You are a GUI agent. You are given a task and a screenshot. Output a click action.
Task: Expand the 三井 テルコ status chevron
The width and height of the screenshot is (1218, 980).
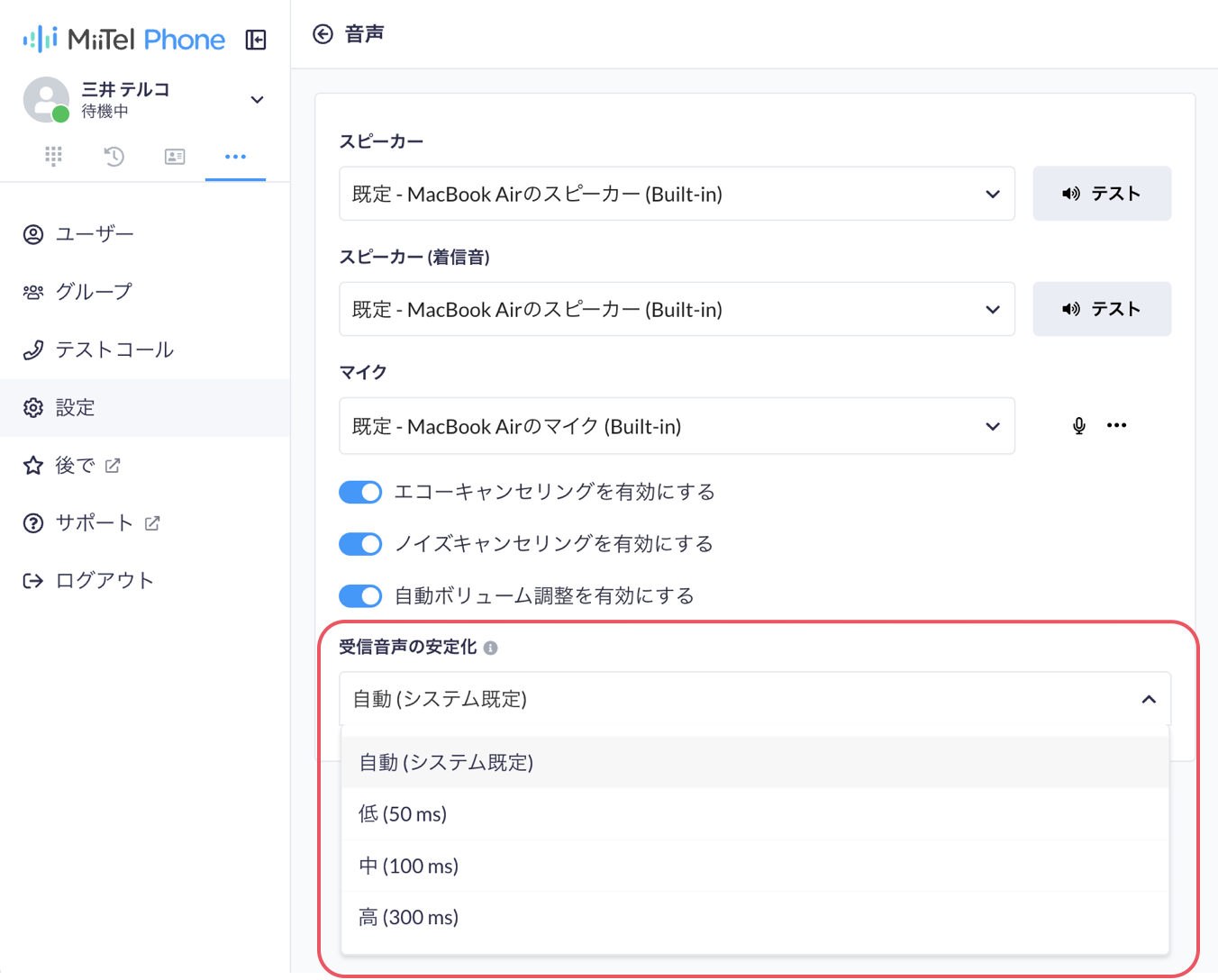[x=257, y=100]
